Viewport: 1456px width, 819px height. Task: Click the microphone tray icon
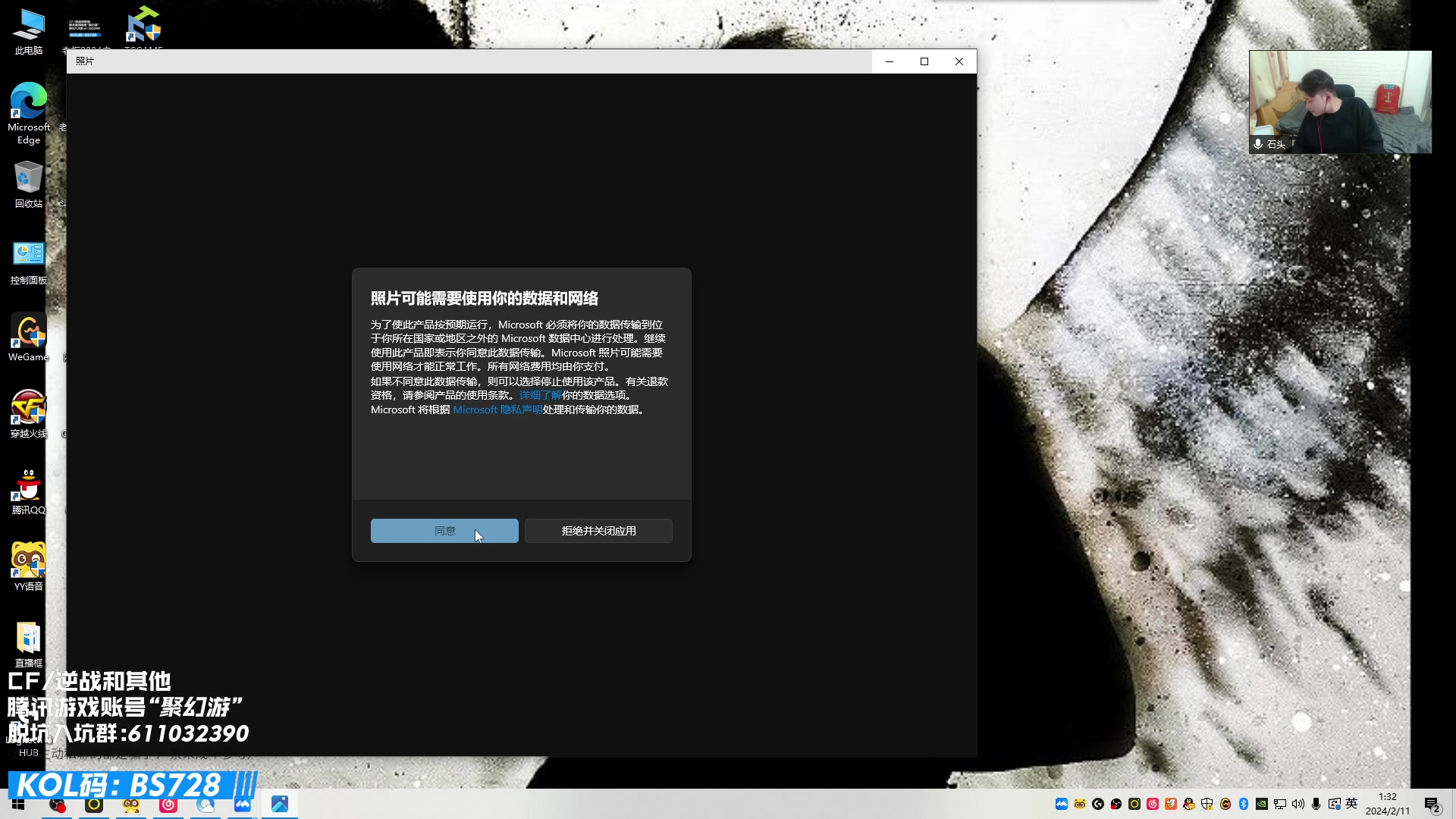pyautogui.click(x=1316, y=804)
